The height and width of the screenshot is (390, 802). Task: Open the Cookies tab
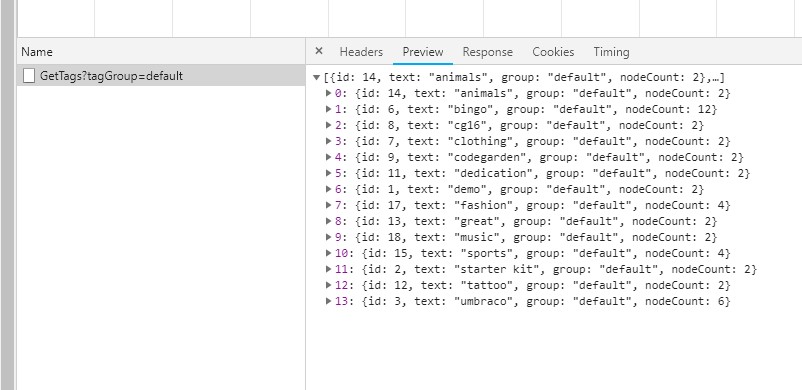[553, 52]
